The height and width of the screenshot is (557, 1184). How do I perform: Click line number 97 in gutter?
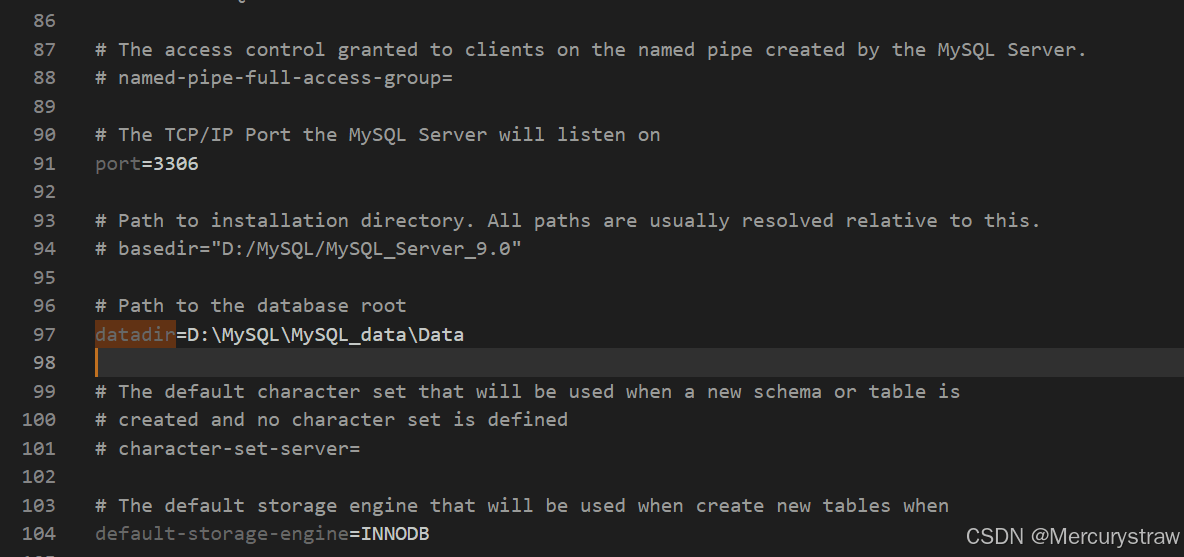[x=45, y=334]
